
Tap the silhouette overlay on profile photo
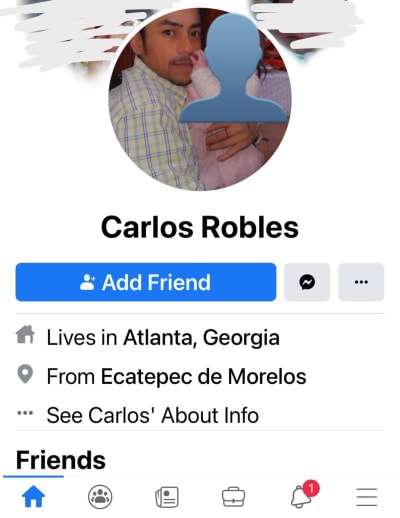[233, 68]
